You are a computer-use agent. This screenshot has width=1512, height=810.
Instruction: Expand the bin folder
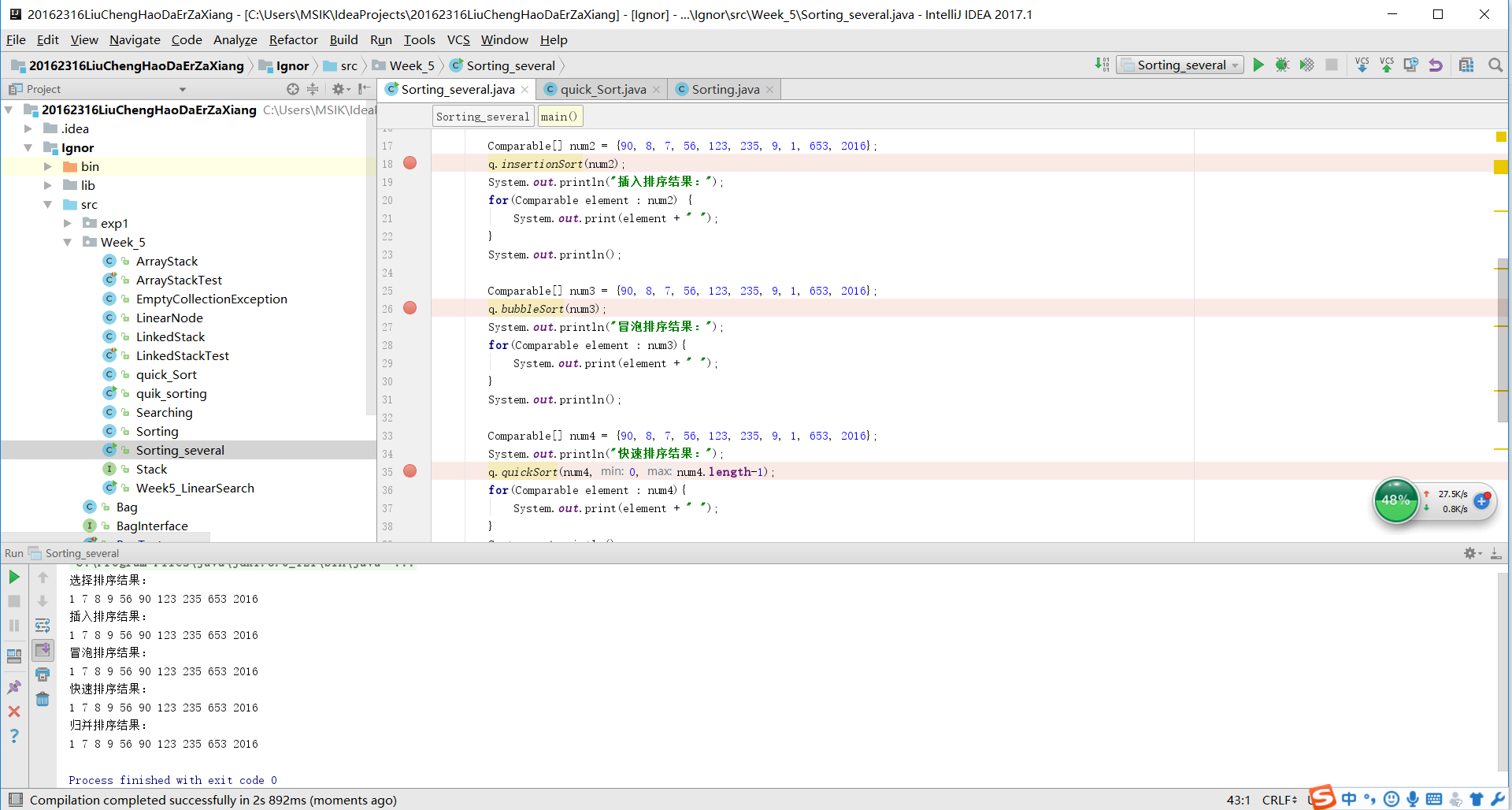point(48,166)
